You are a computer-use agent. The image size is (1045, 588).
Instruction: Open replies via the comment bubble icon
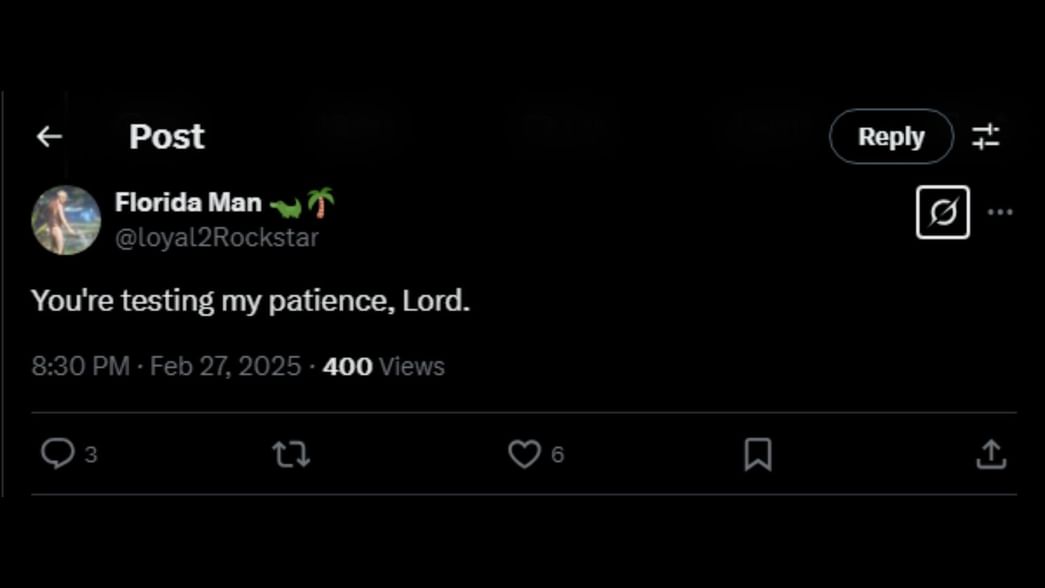pos(58,453)
